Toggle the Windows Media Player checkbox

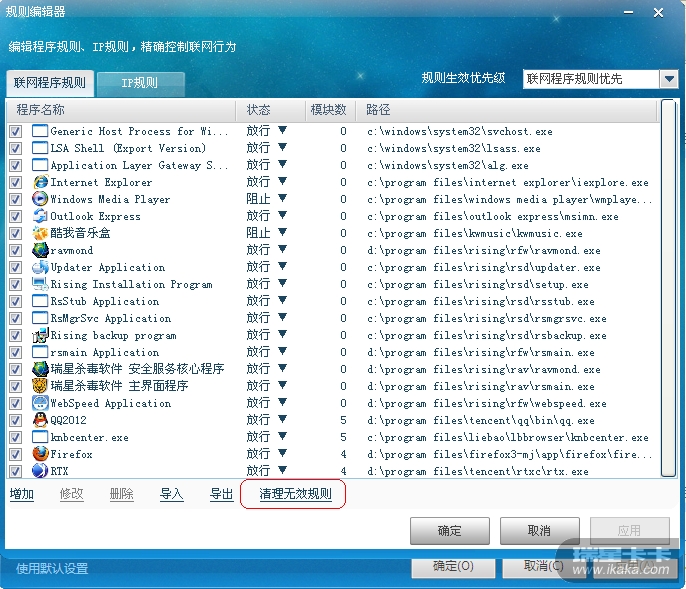[16, 199]
